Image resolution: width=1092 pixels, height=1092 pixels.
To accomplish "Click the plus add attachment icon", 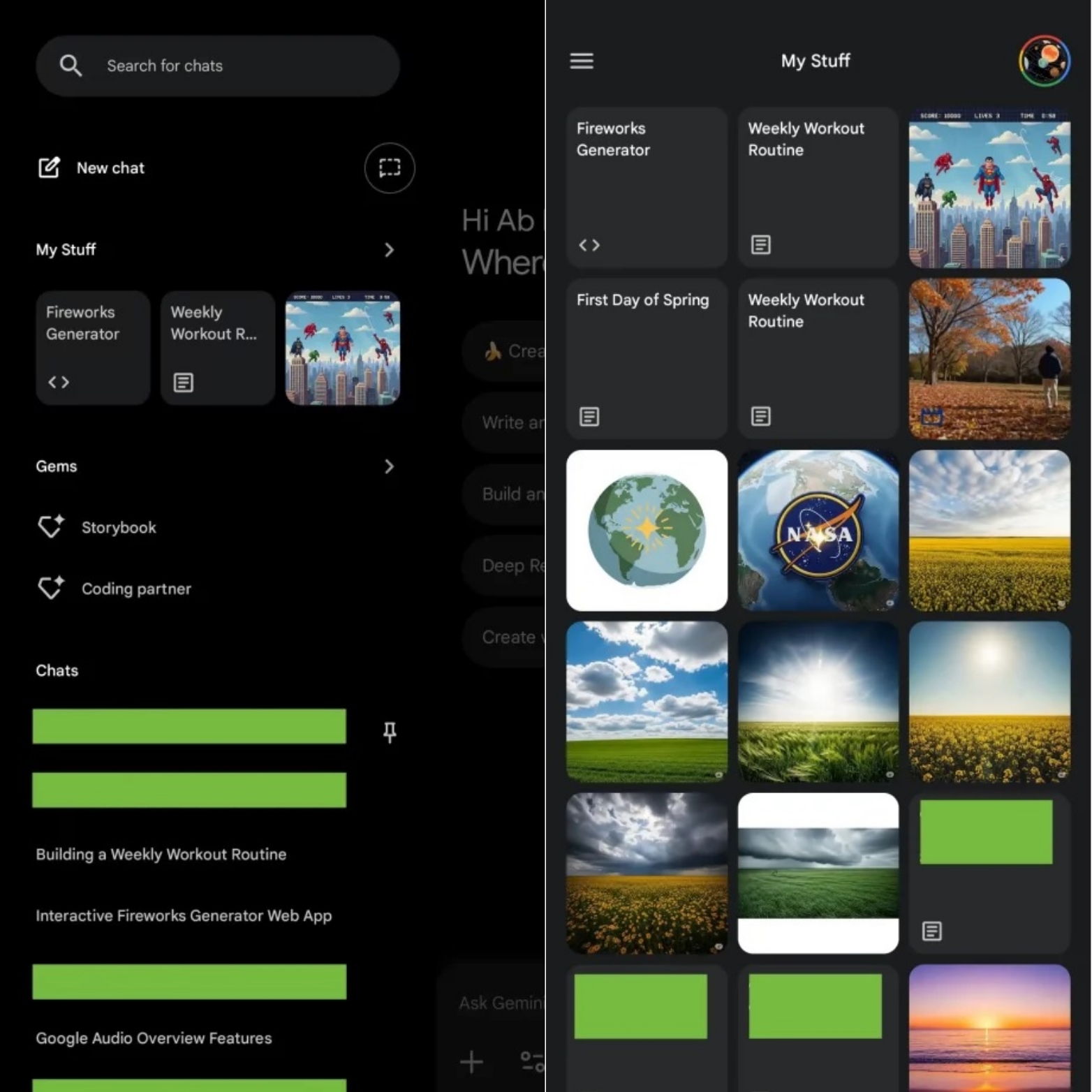I will click(x=471, y=1062).
